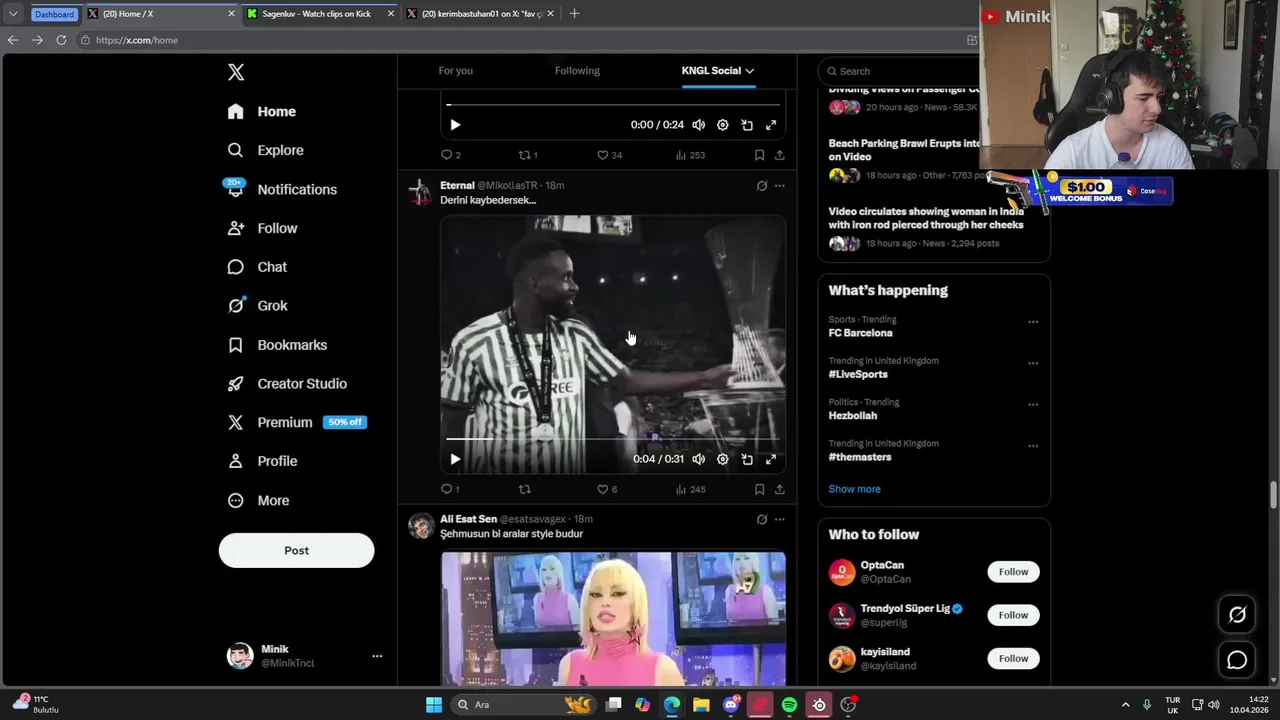Open Grok actions on Ali Esat Sen post
The width and height of the screenshot is (1280, 720).
coord(762,519)
